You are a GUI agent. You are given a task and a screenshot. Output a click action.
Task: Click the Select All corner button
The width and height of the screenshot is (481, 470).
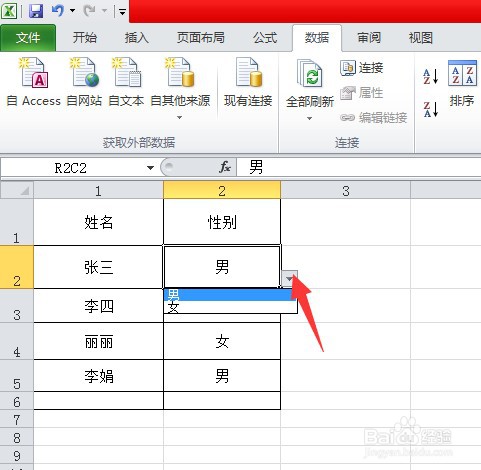[17, 190]
